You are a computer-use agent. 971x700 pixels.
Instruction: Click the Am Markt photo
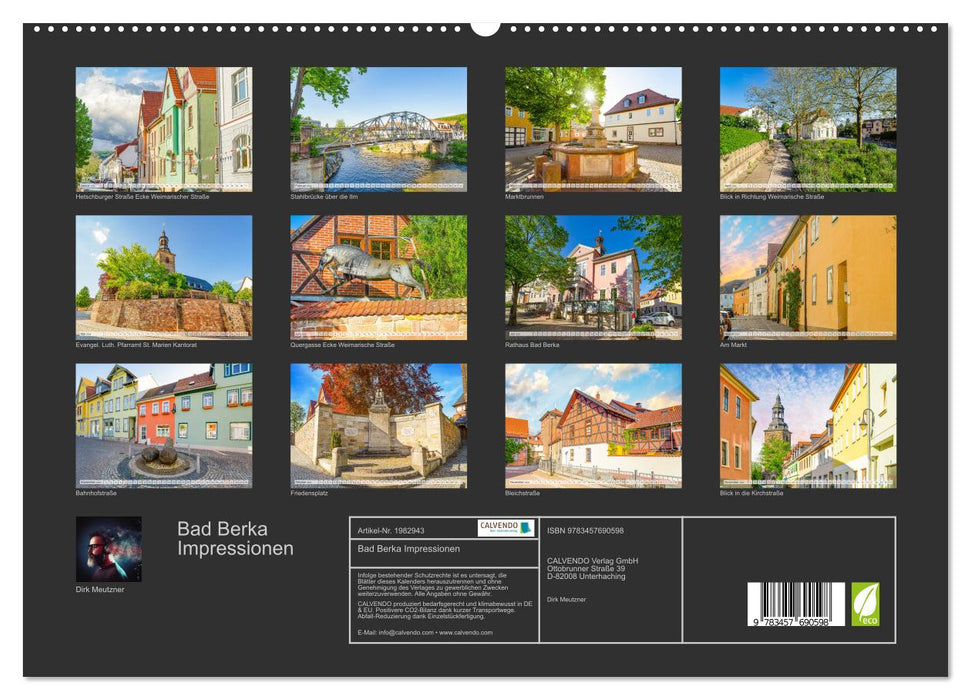(808, 277)
